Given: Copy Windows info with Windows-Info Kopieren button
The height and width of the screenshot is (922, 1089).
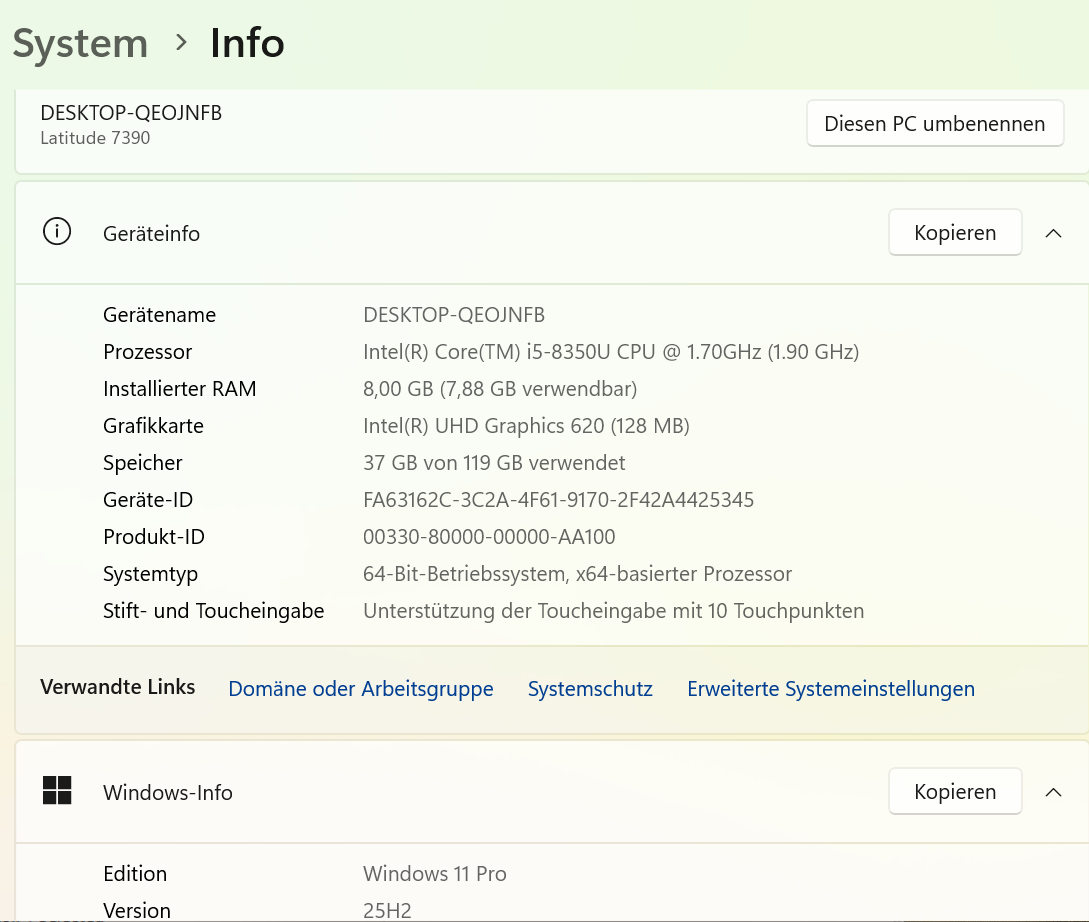Looking at the screenshot, I should (x=955, y=791).
